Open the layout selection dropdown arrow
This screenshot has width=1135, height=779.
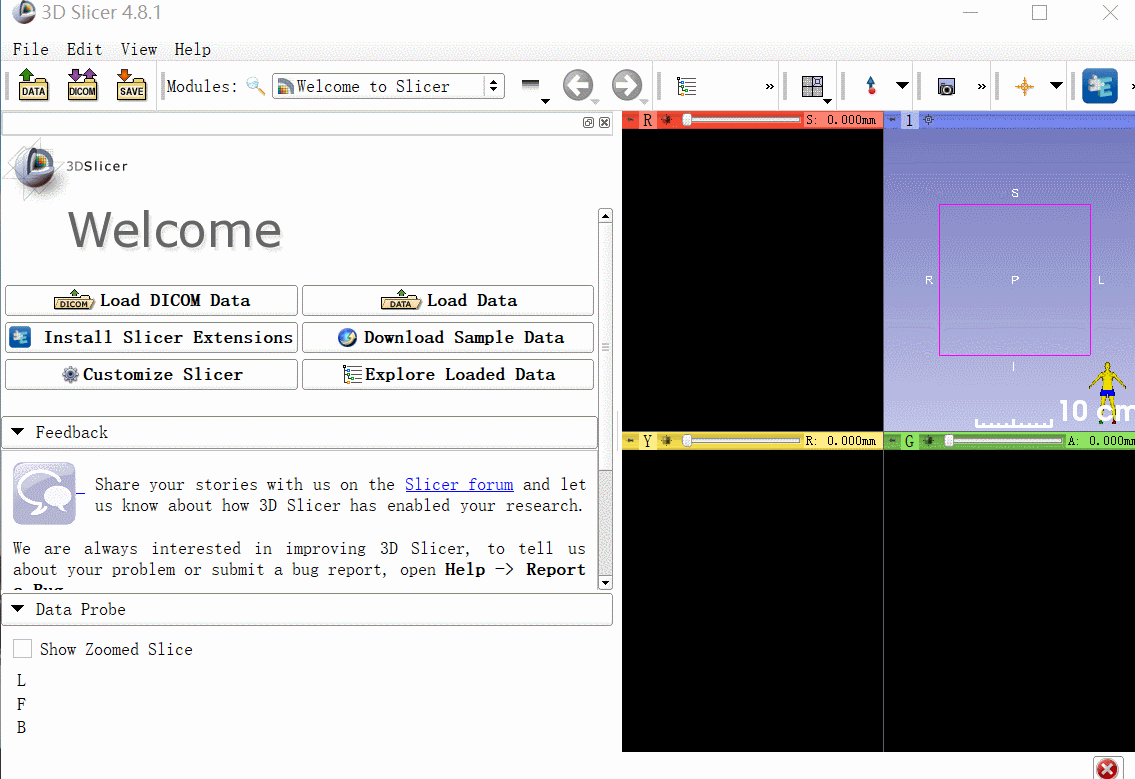[827, 99]
